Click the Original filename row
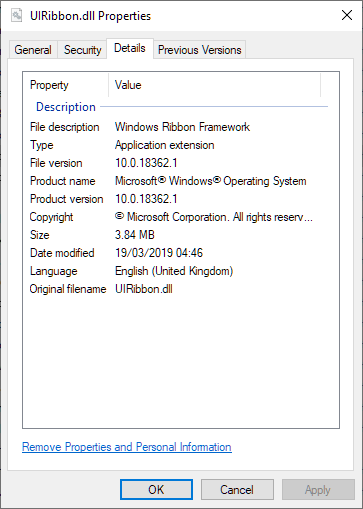The height and width of the screenshot is (509, 363). [x=179, y=289]
